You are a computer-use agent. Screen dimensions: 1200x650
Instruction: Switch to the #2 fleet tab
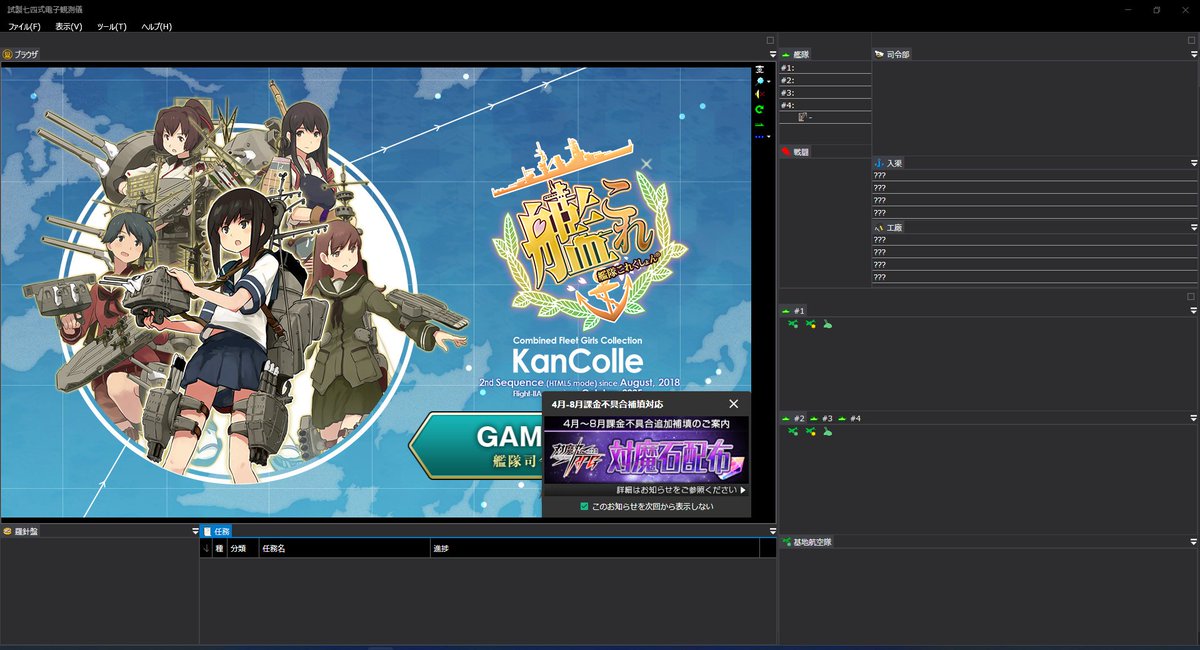(x=794, y=418)
